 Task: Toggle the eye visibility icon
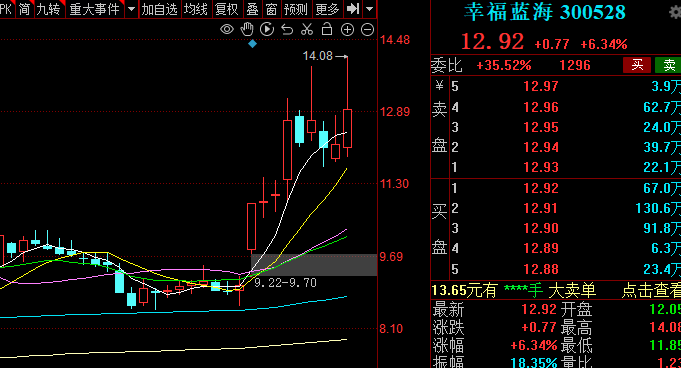tap(227, 30)
